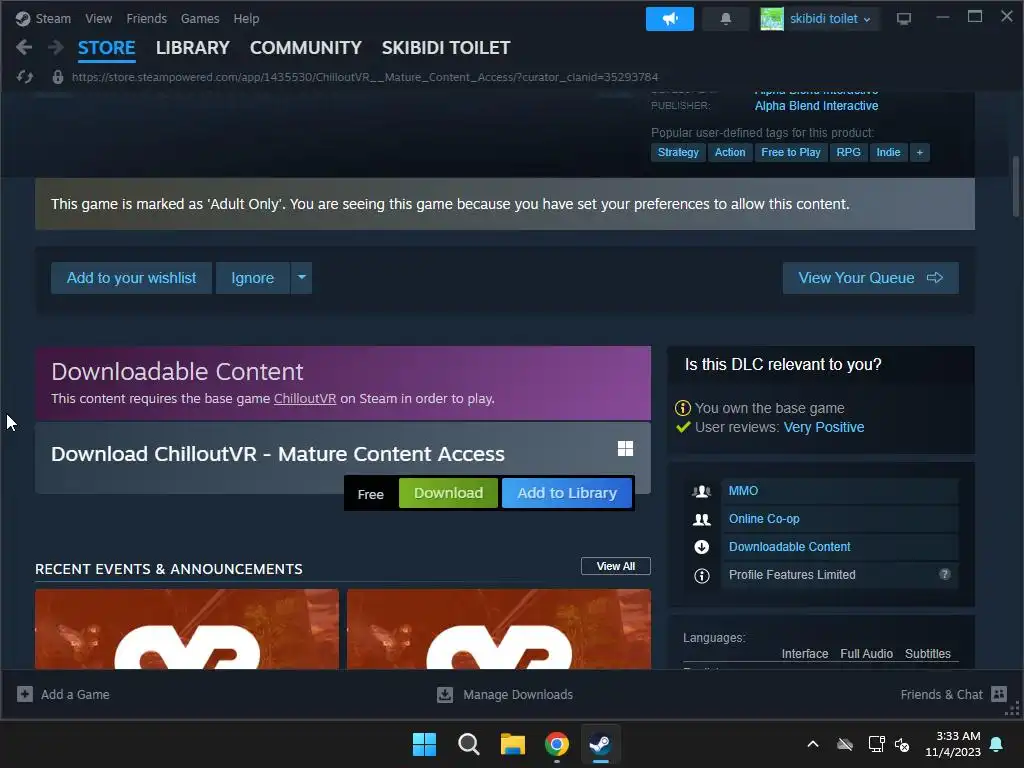Open the View menu
The image size is (1024, 768).
99,19
